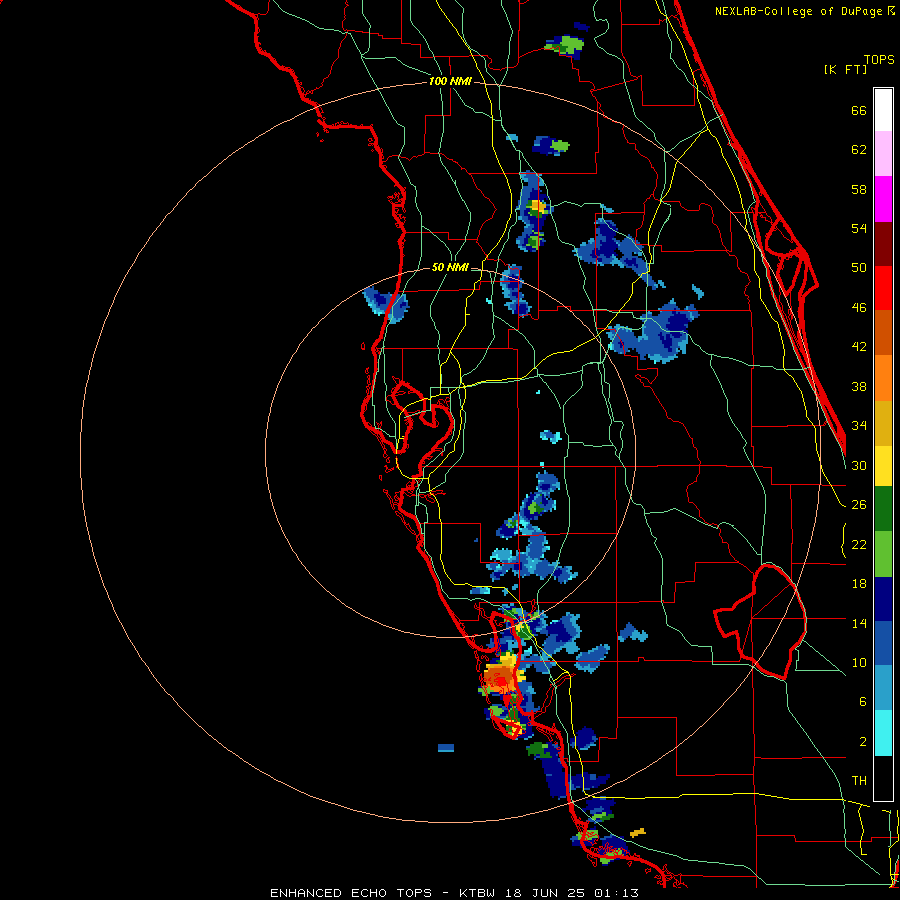Click the yellow 34 K FT legend swatch

coord(883,465)
